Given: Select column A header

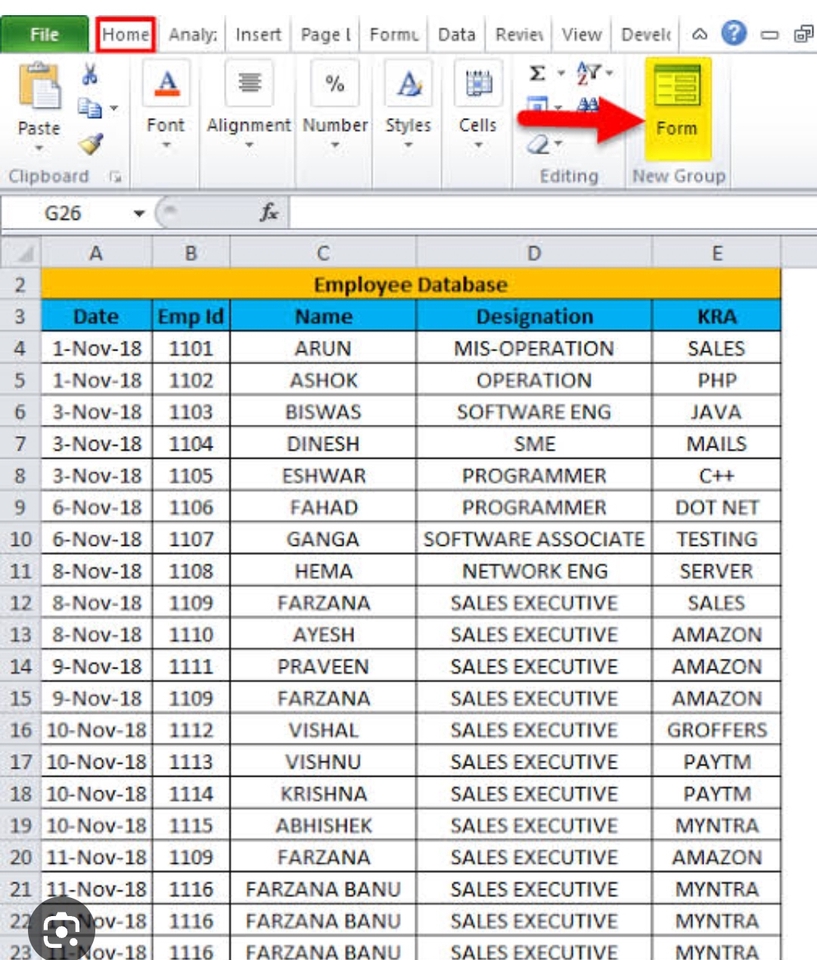Looking at the screenshot, I should tap(96, 253).
